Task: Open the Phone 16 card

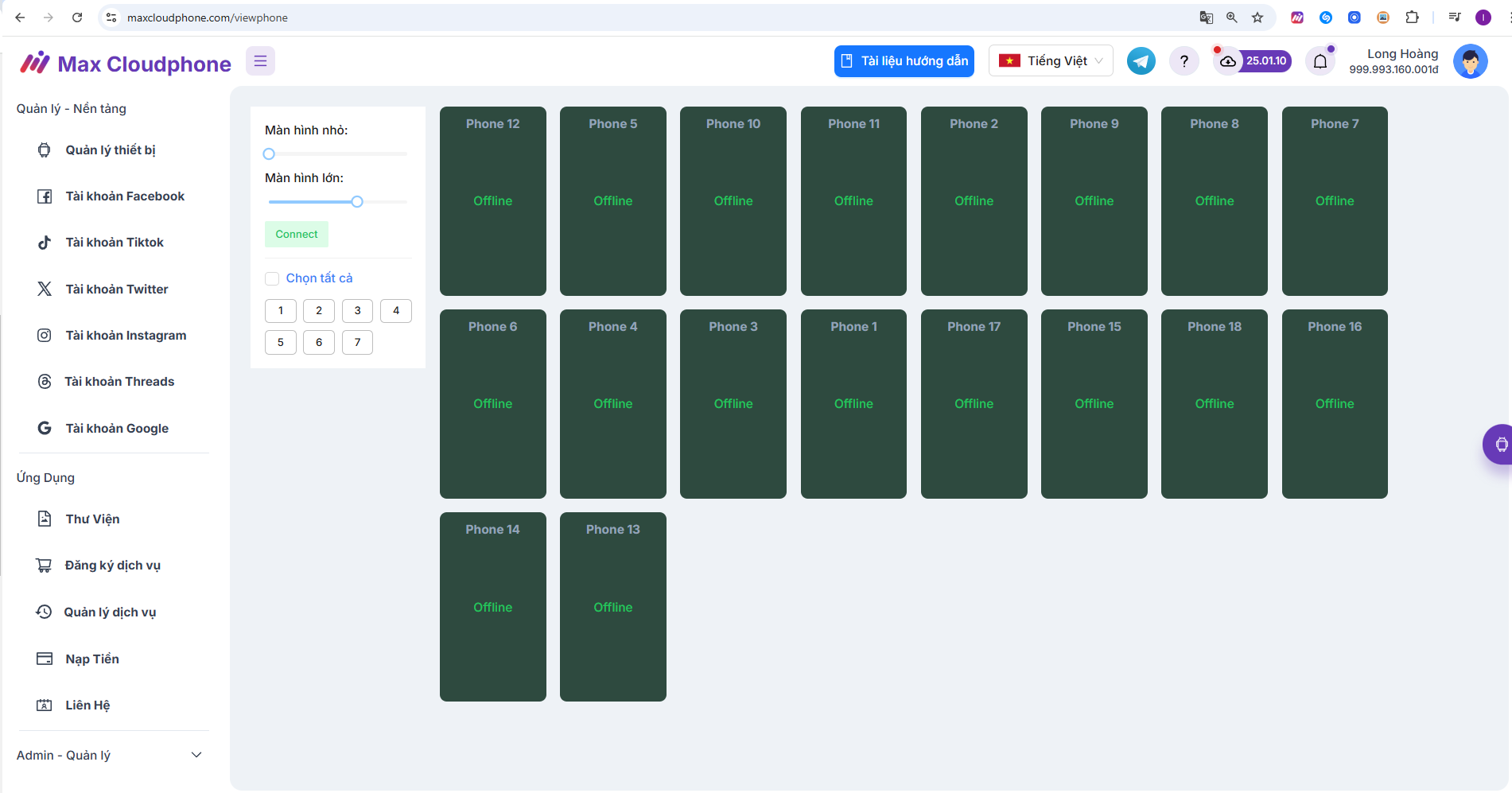Action: [x=1335, y=404]
